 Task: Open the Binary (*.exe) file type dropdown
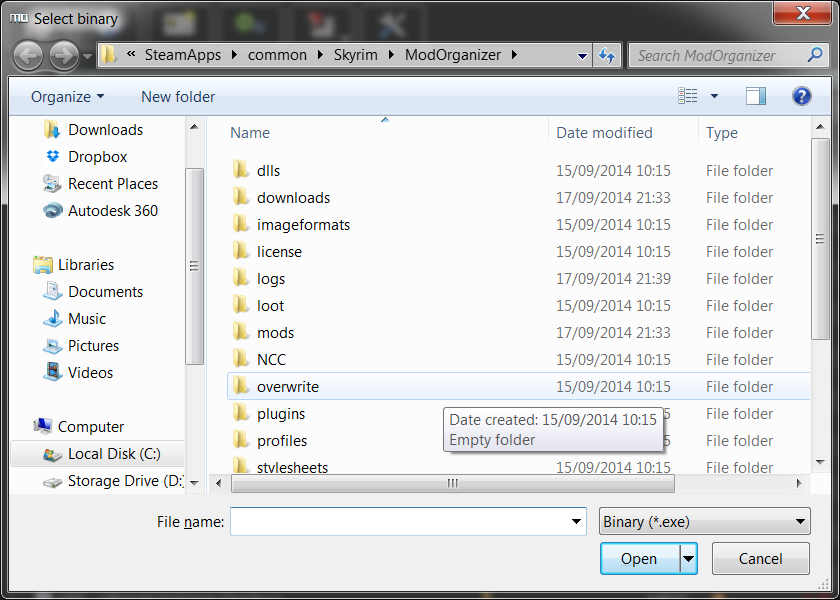click(x=704, y=521)
